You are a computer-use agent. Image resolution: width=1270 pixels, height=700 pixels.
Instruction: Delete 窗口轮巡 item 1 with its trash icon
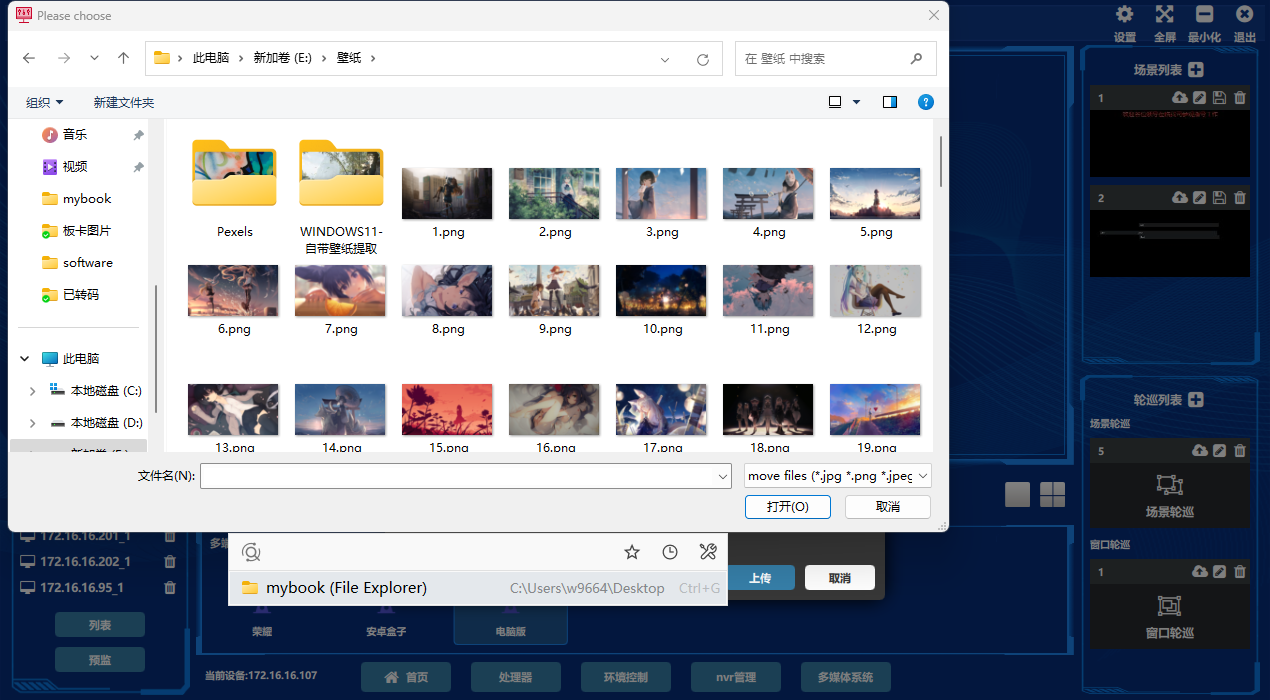[1240, 572]
